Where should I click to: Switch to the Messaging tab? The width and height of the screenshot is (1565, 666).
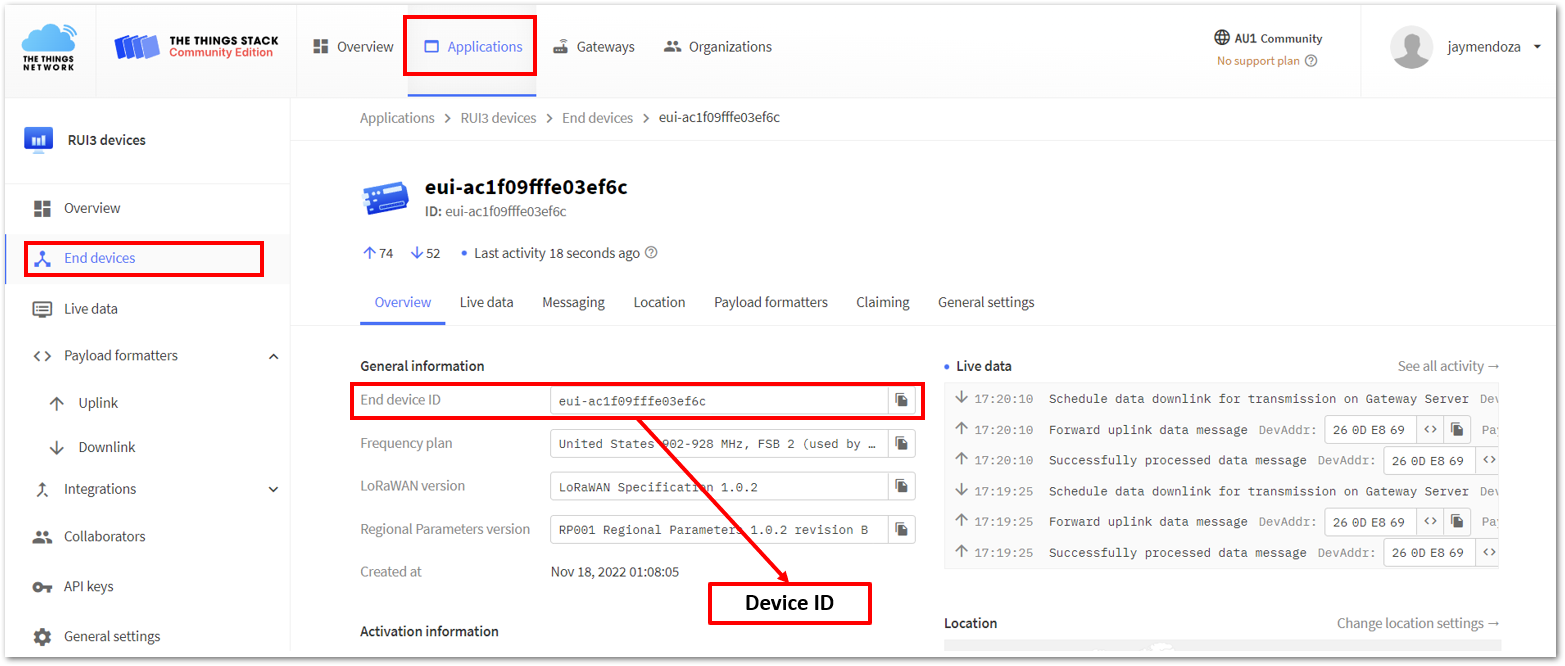click(x=573, y=302)
